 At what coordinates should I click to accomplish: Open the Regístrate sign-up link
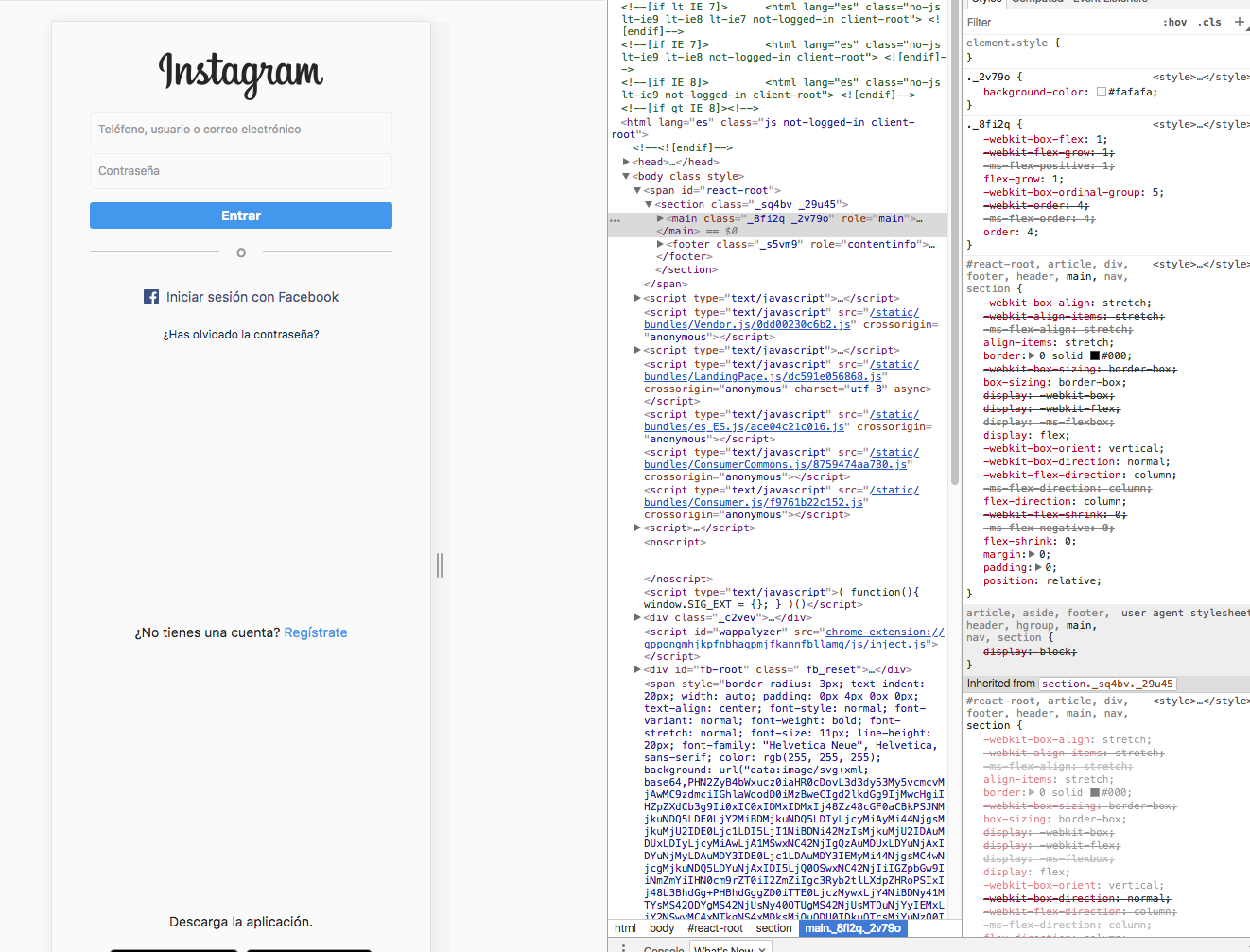click(x=316, y=632)
